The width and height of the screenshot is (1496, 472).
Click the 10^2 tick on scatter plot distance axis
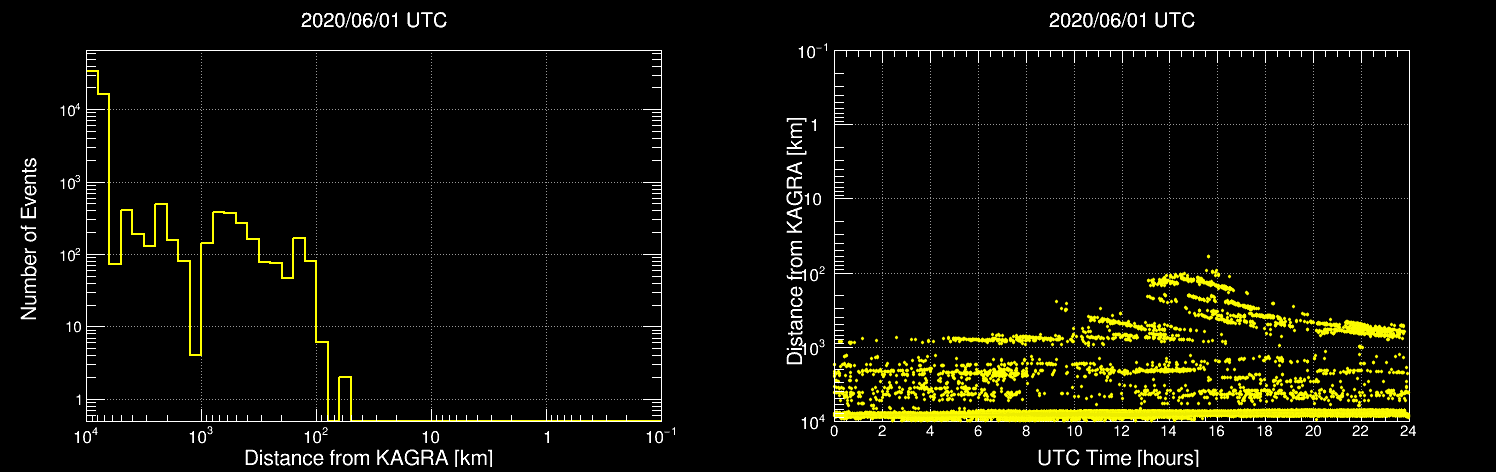(x=816, y=272)
